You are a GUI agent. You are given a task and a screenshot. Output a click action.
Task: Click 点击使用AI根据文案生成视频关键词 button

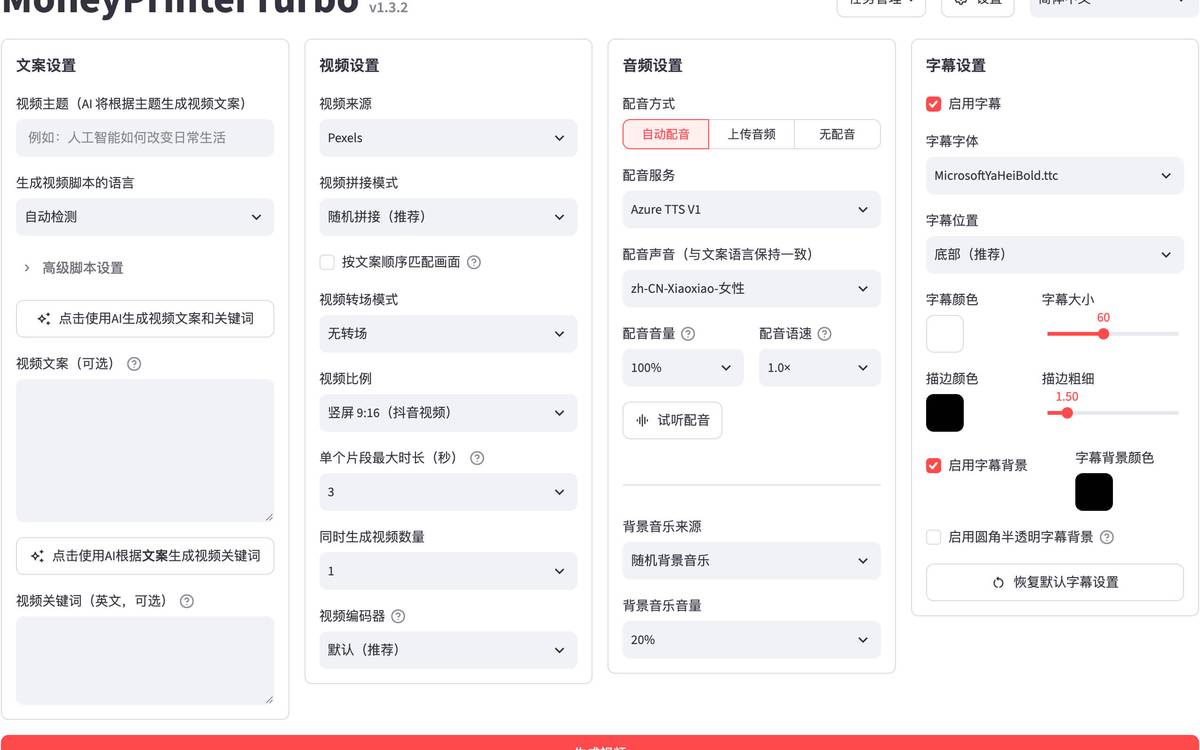coord(145,556)
